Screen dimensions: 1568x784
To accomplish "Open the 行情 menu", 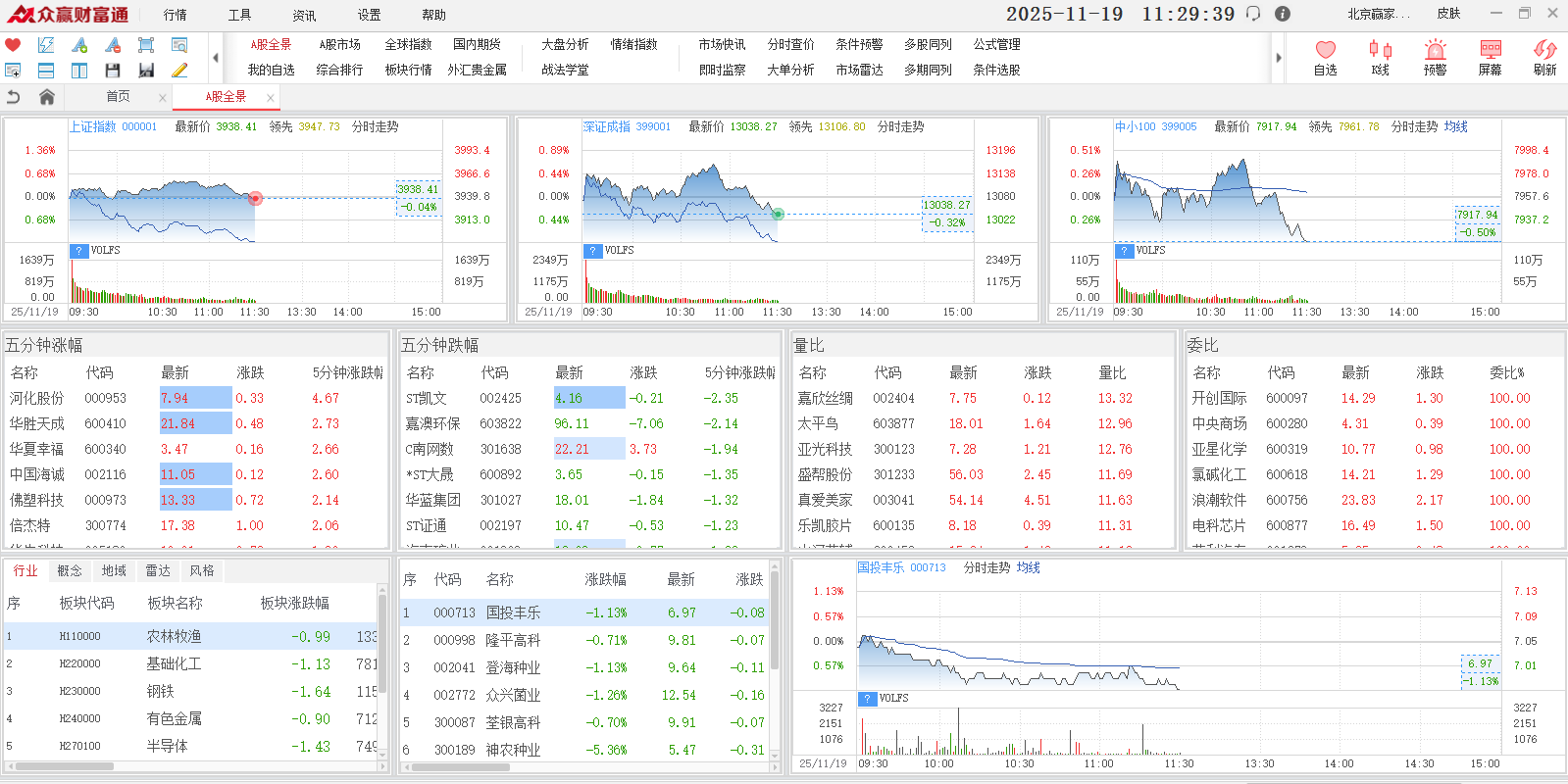I will 175,15.
